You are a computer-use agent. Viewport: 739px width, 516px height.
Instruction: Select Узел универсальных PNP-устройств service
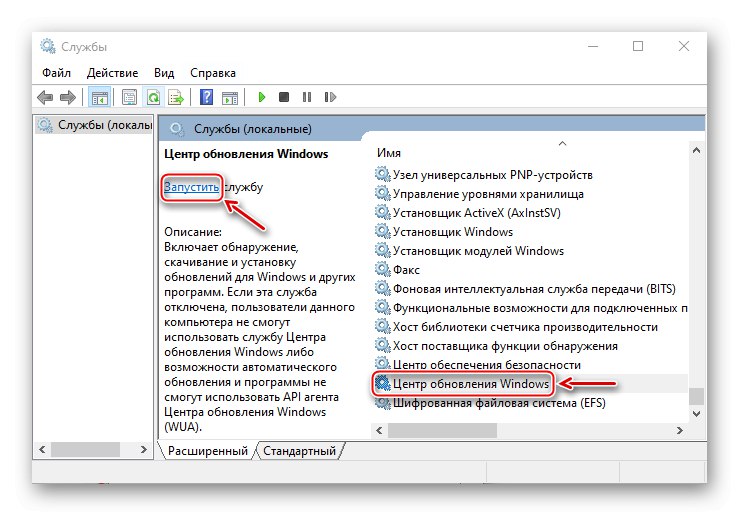(x=493, y=175)
